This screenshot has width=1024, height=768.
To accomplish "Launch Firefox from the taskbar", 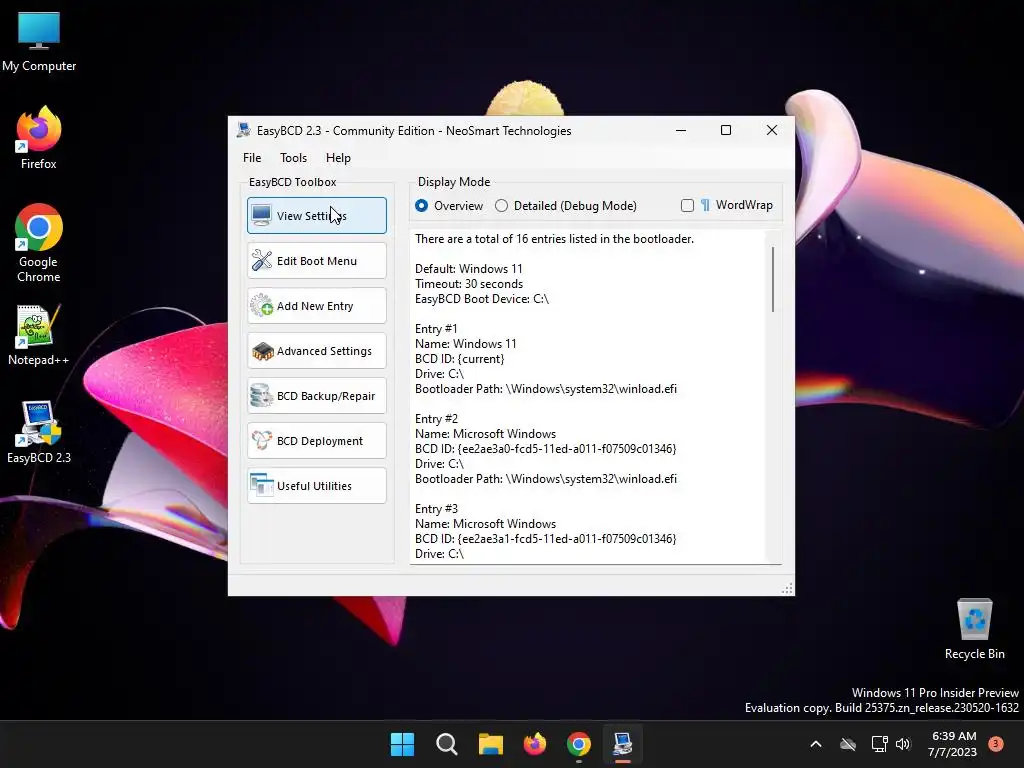I will pyautogui.click(x=535, y=744).
